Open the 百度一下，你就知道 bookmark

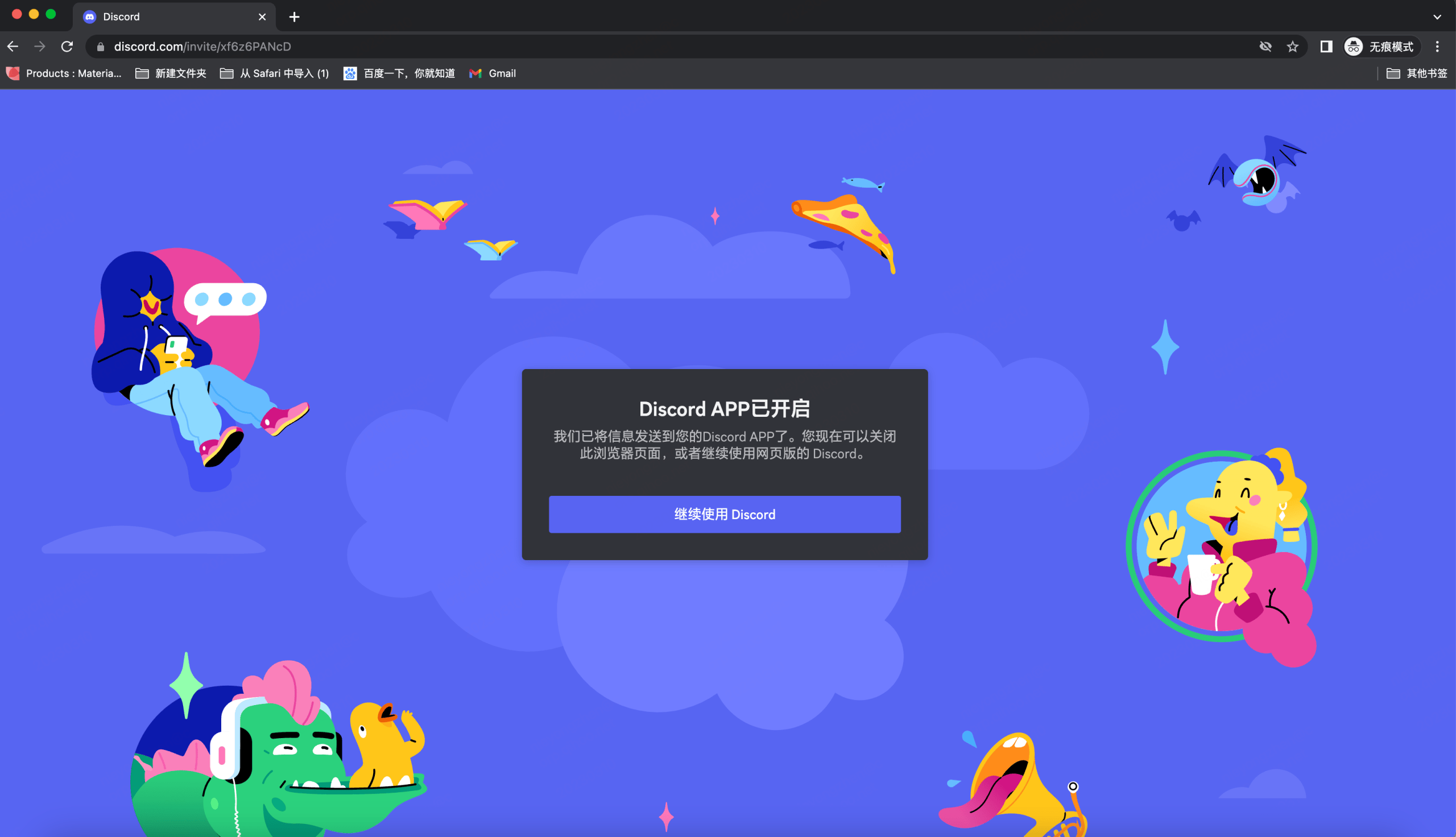(399, 73)
